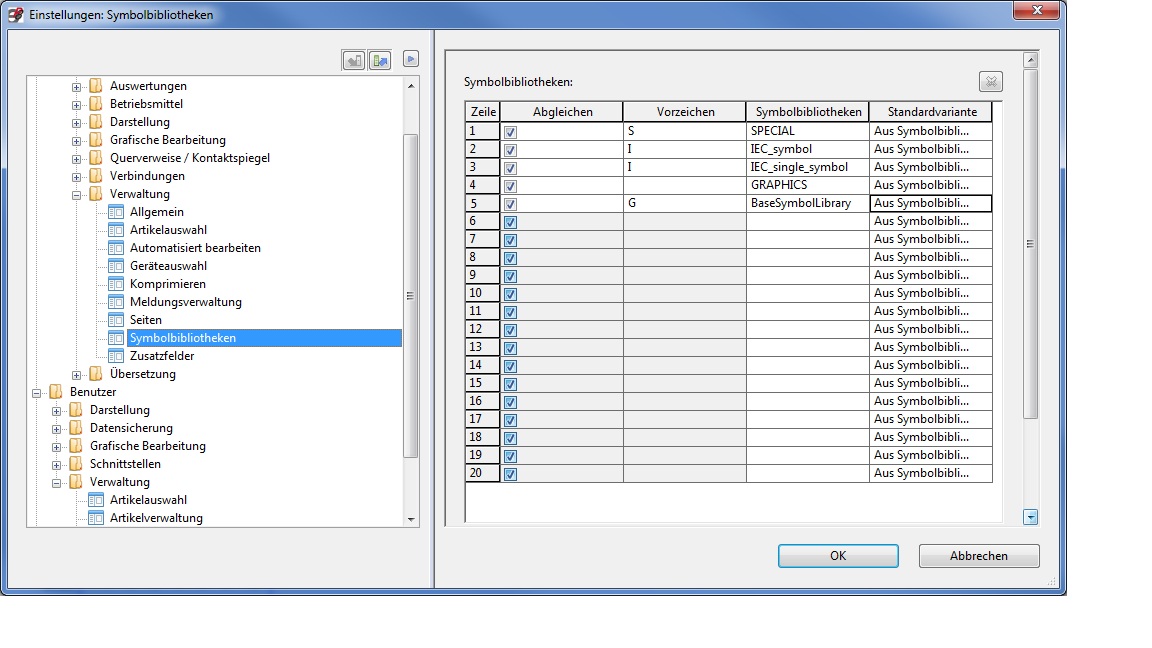
Task: Select Artikelauswahl under project Verwaltung
Action: (168, 230)
